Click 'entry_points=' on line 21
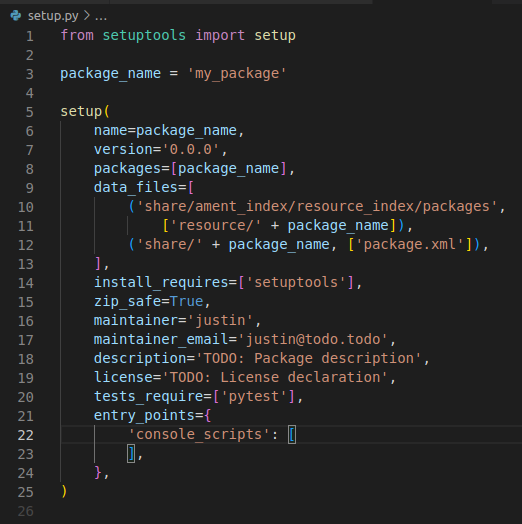This screenshot has width=522, height=524. (x=149, y=416)
